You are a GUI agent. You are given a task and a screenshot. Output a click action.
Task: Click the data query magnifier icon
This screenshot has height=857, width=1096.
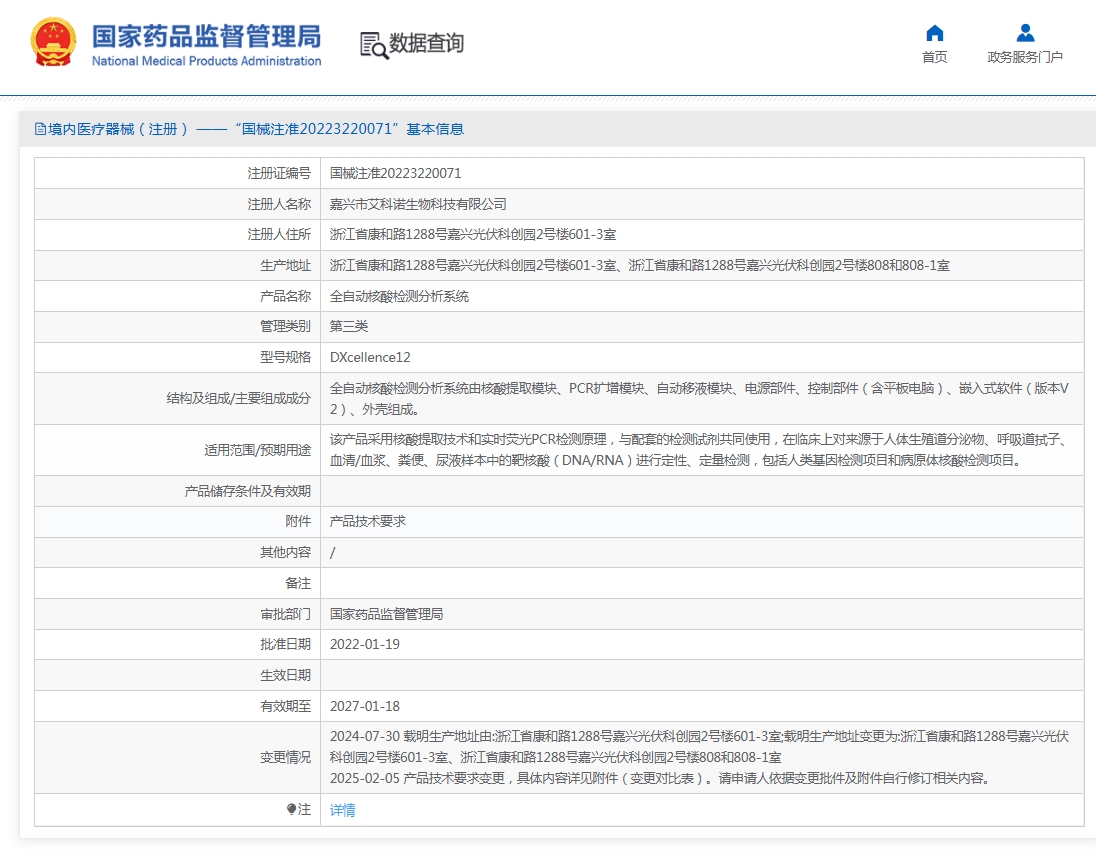pyautogui.click(x=374, y=45)
